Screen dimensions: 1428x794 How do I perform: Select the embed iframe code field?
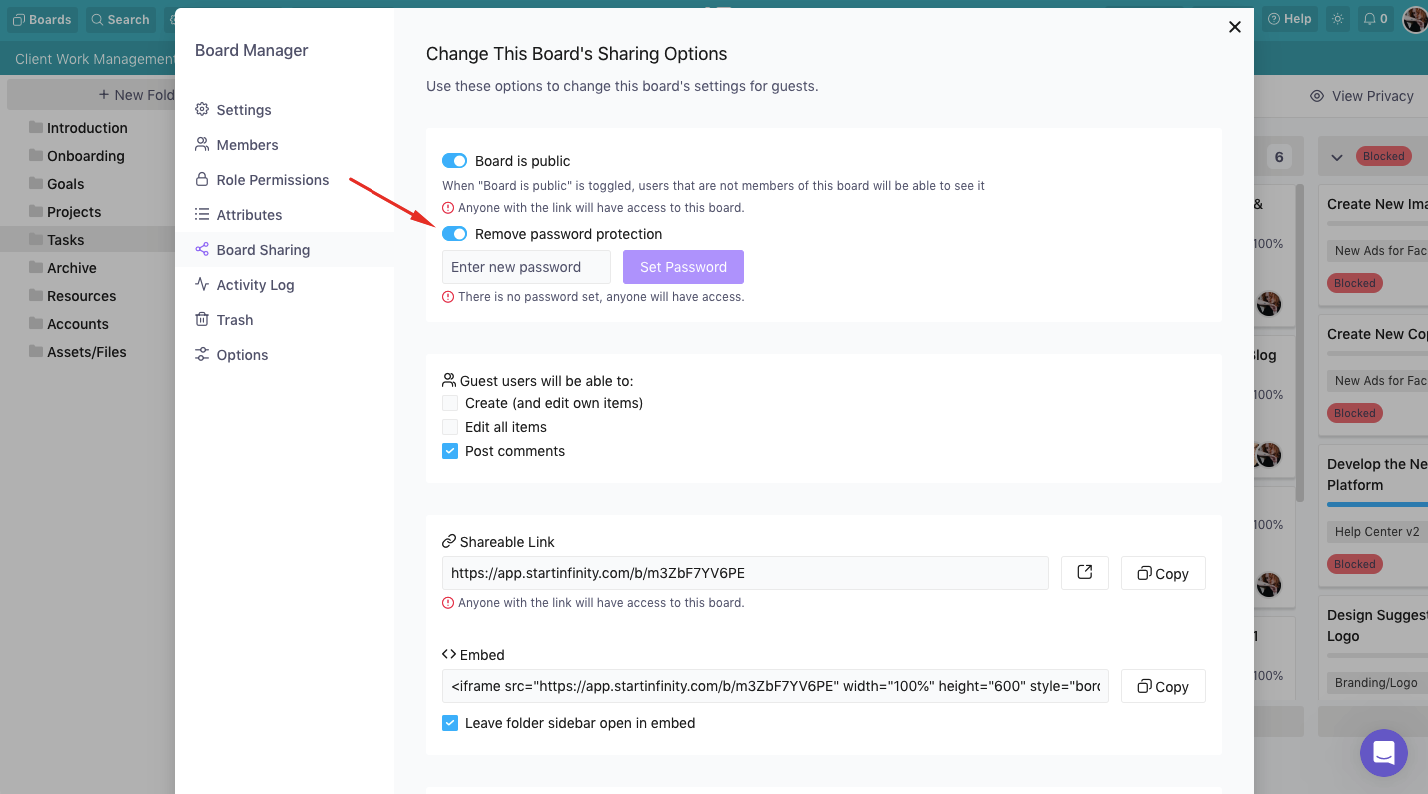(775, 686)
